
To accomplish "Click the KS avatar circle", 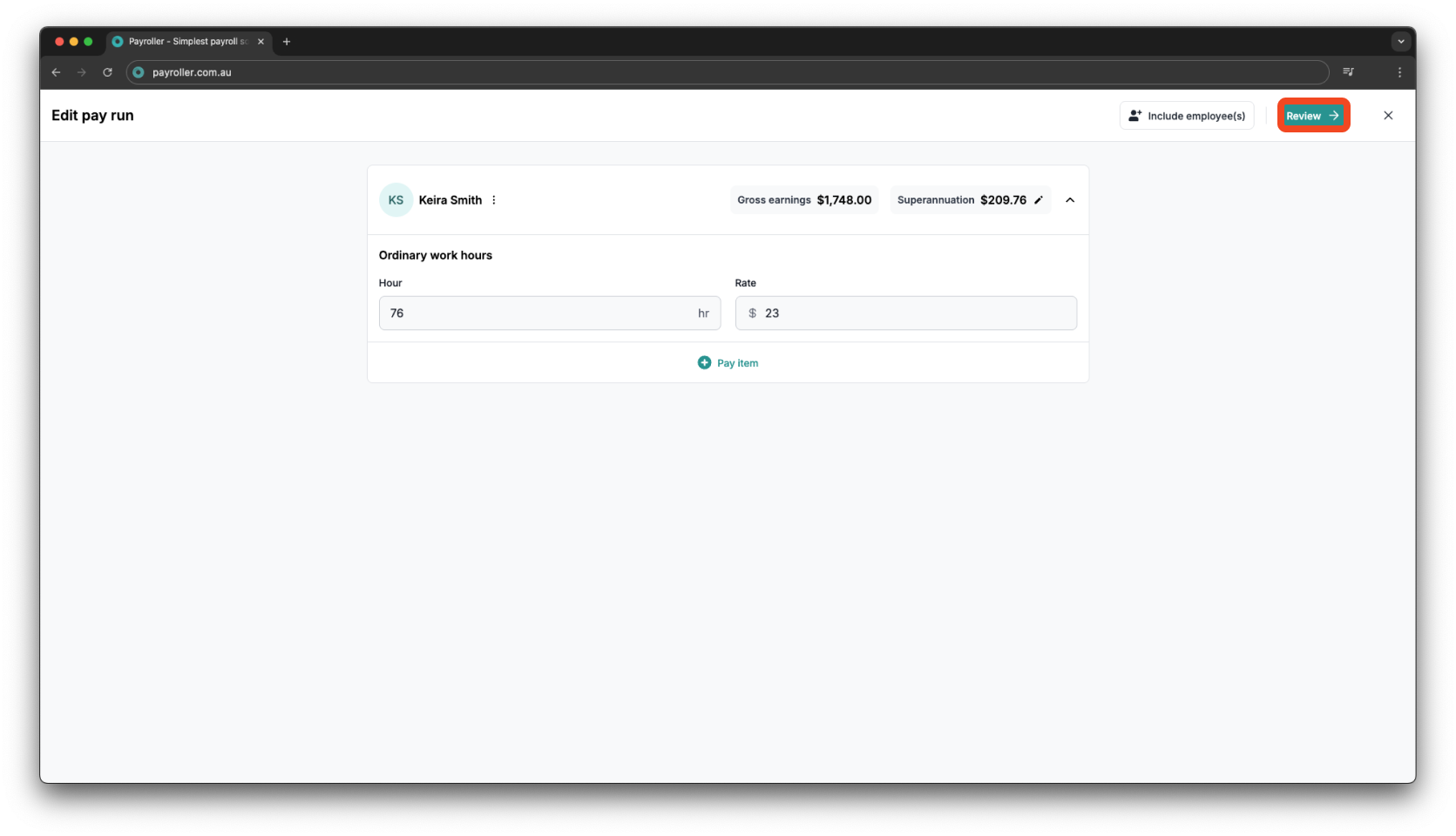I will [x=396, y=199].
